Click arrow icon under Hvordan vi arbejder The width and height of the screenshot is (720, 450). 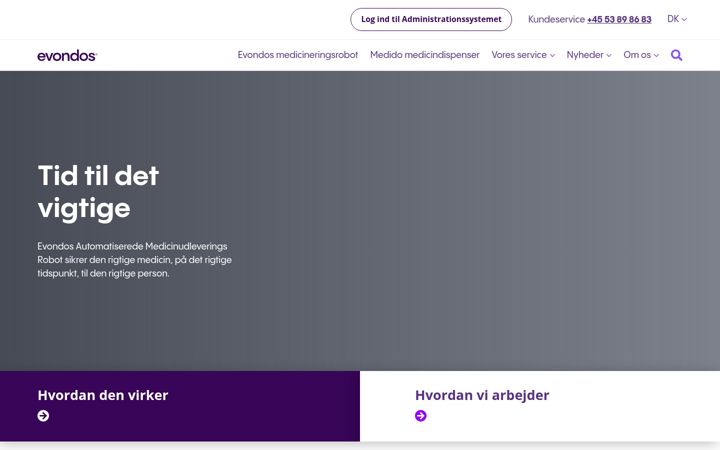pyautogui.click(x=421, y=416)
